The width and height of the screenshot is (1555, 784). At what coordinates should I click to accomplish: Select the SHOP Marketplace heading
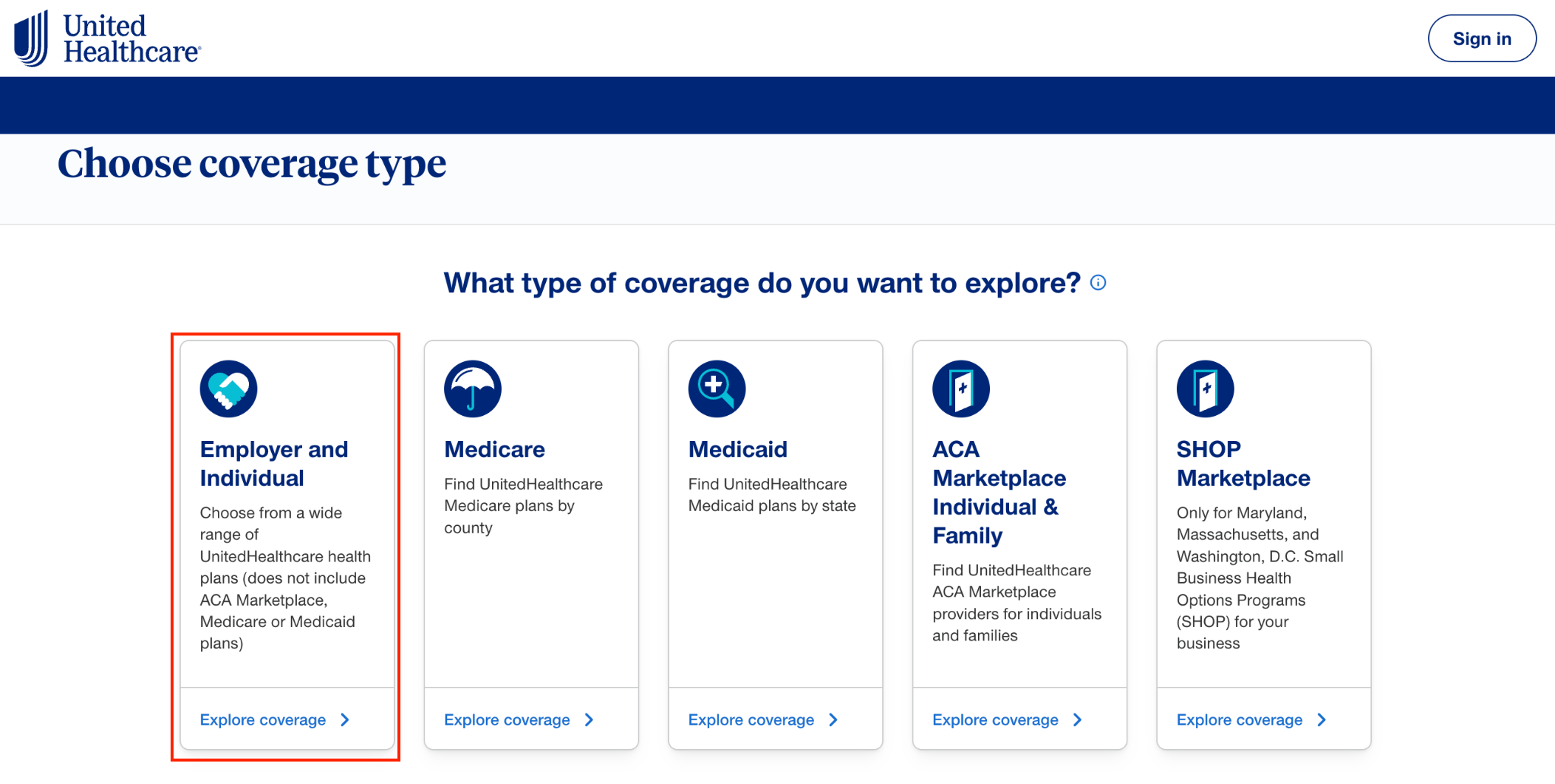[x=1244, y=464]
